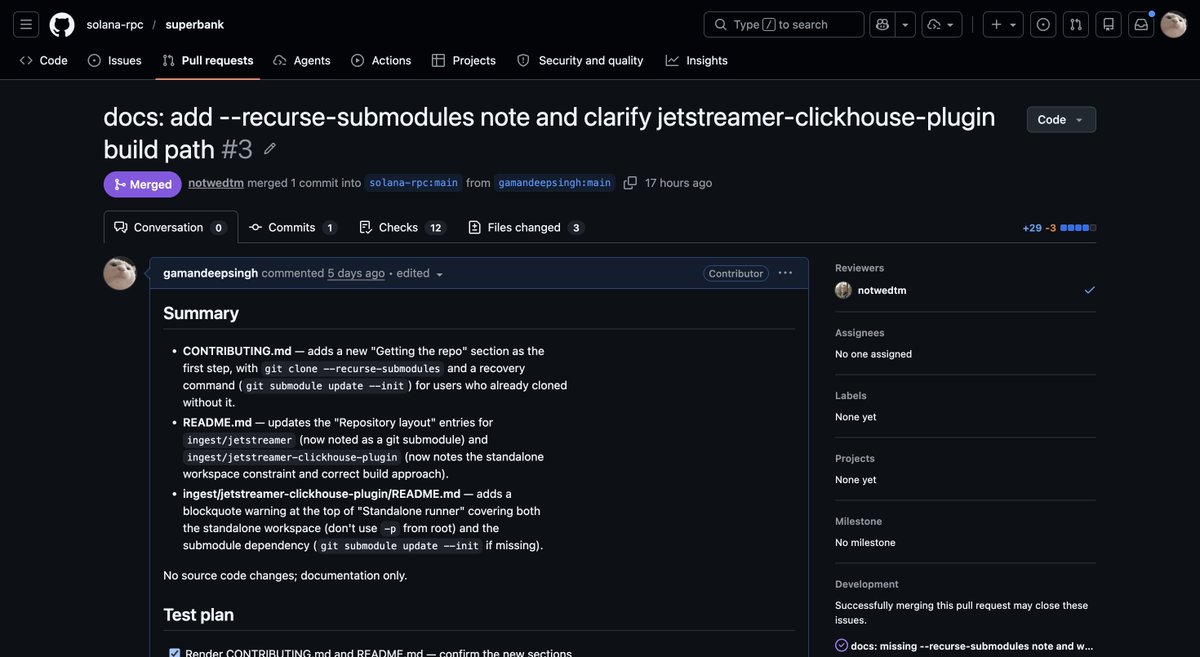Screen dimensions: 1200x657
Task: Open linked issue 'docs: missing --recurse-submodules'
Action: click(x=973, y=646)
